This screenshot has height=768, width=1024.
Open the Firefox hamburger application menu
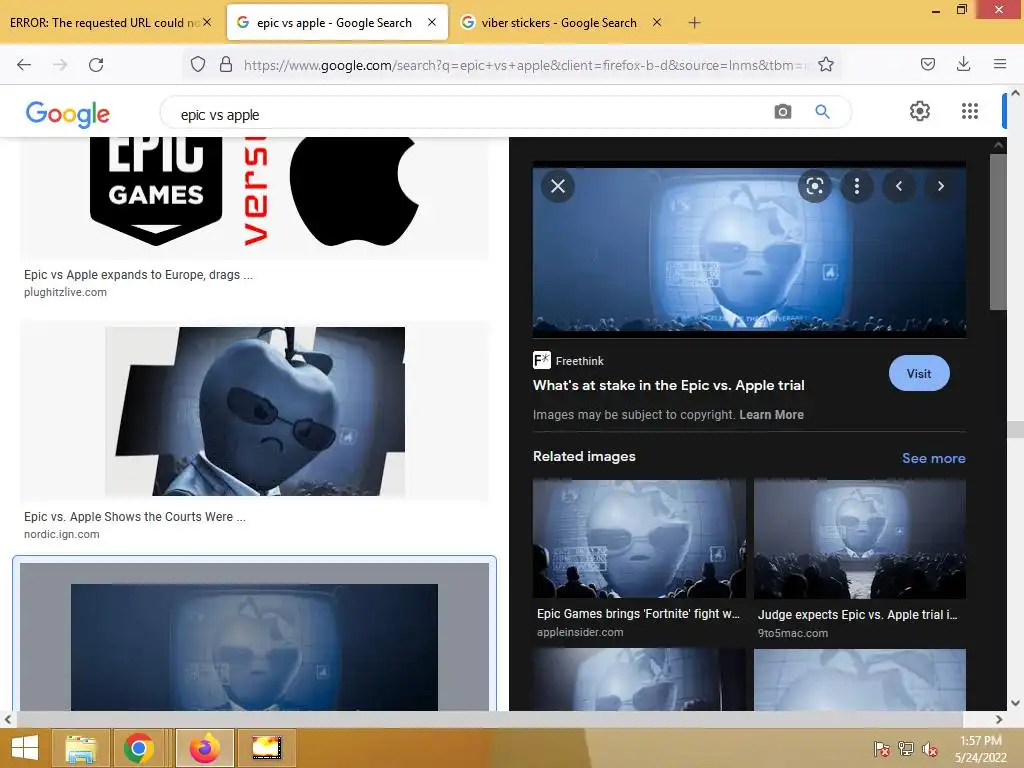999,64
